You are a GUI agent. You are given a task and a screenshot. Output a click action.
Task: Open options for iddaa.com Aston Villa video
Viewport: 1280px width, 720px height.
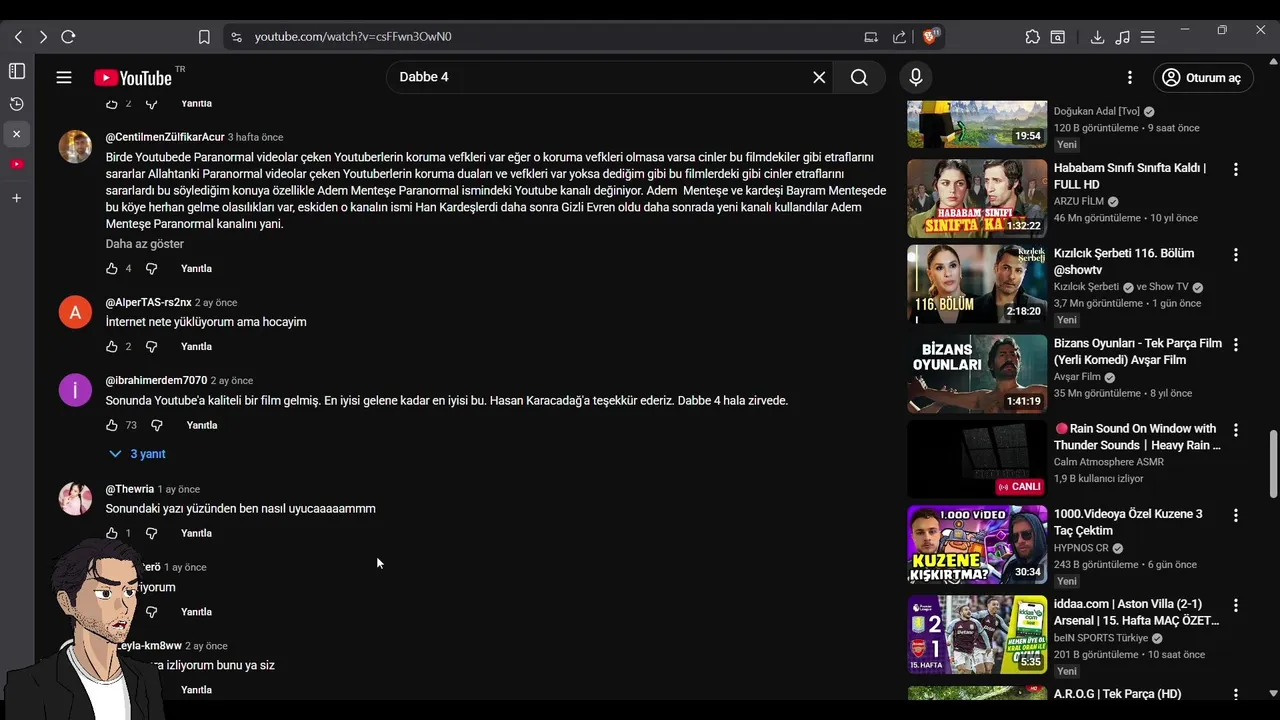click(x=1236, y=606)
